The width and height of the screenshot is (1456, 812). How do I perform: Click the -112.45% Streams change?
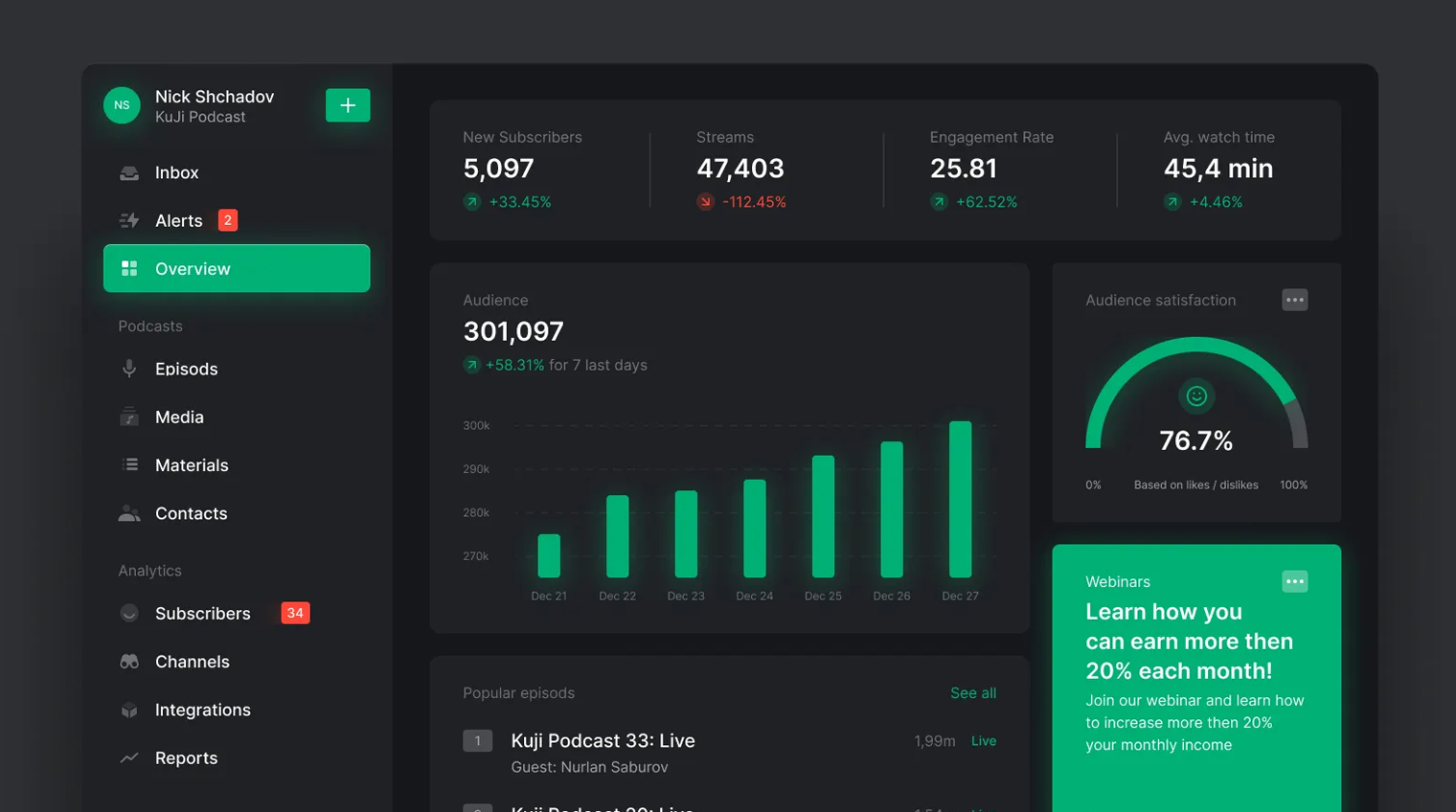coord(755,202)
